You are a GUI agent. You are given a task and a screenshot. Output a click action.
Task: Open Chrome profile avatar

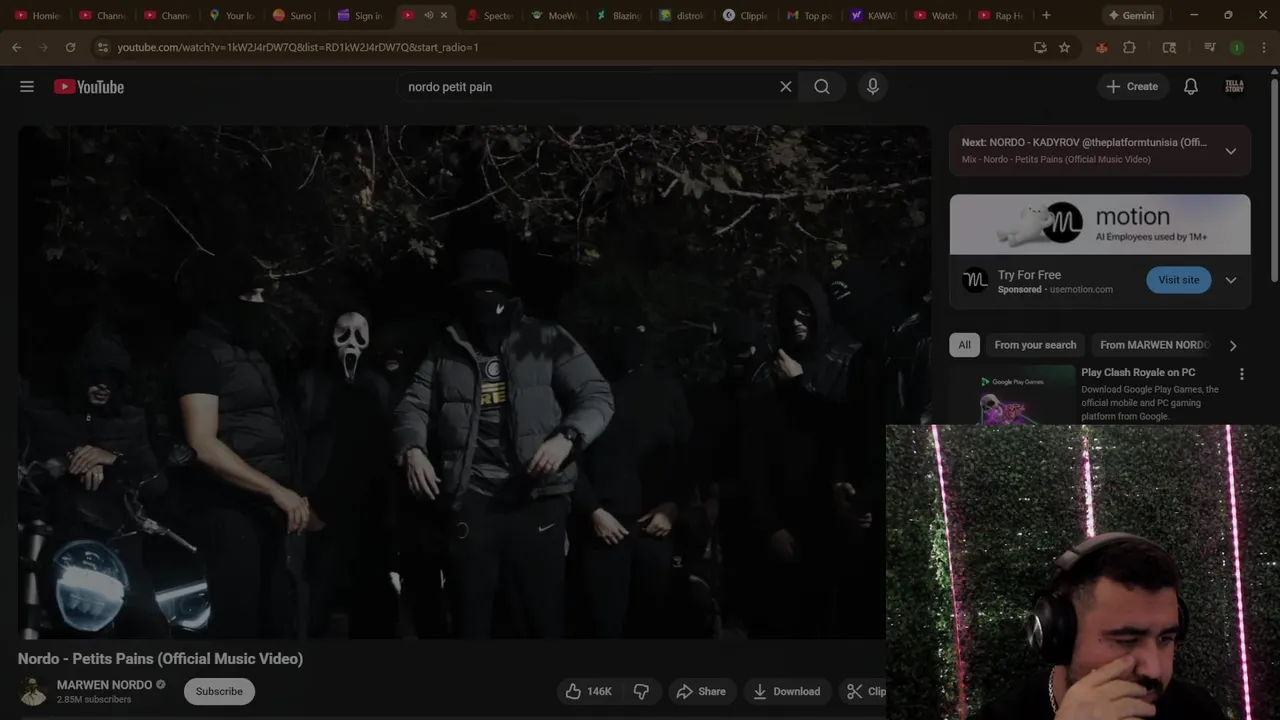click(x=1237, y=47)
